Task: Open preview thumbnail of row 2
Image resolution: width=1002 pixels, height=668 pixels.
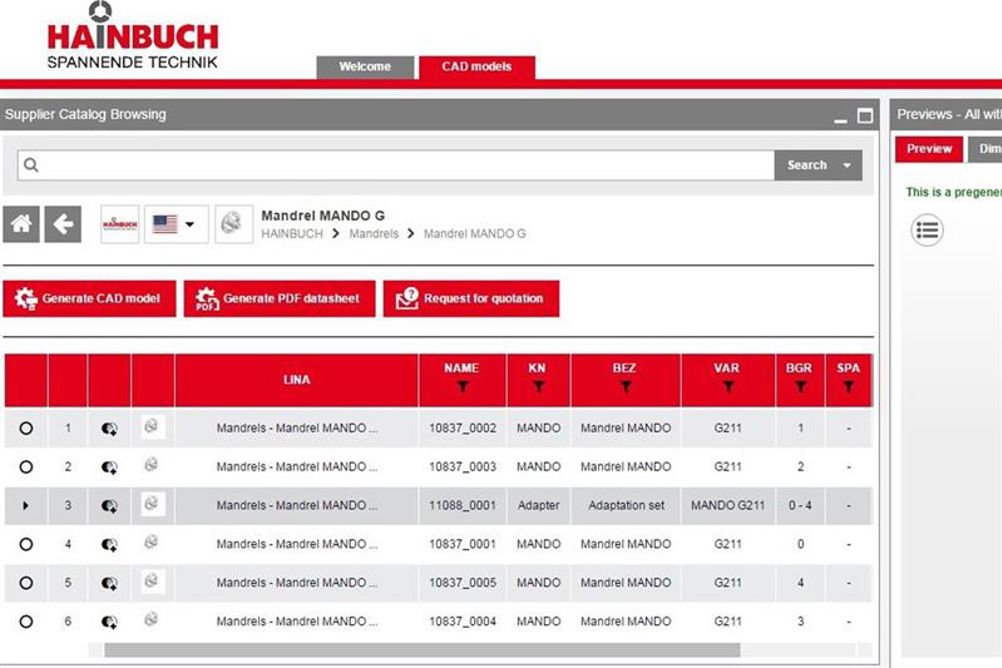Action: (152, 465)
